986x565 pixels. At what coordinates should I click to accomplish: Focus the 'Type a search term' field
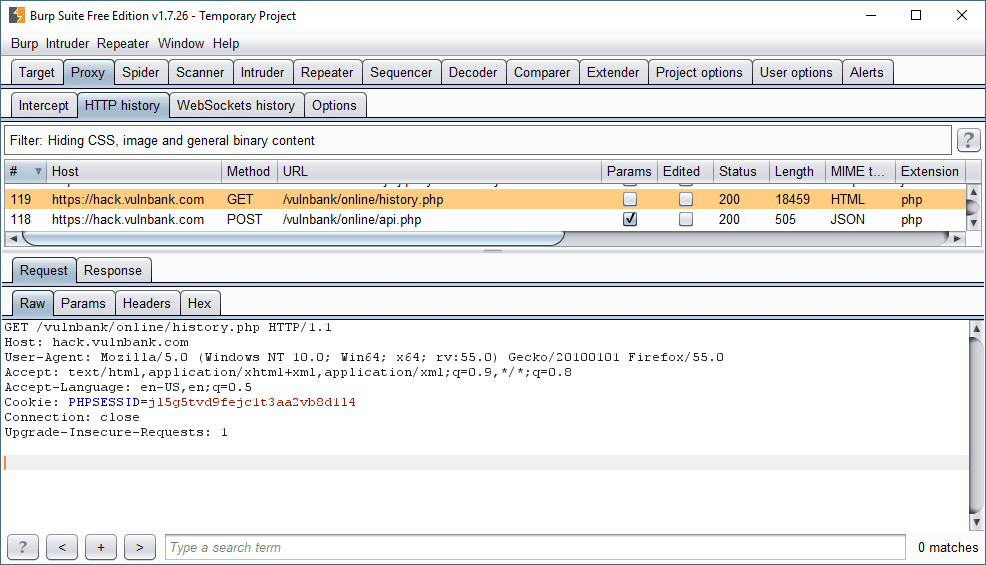coord(535,547)
